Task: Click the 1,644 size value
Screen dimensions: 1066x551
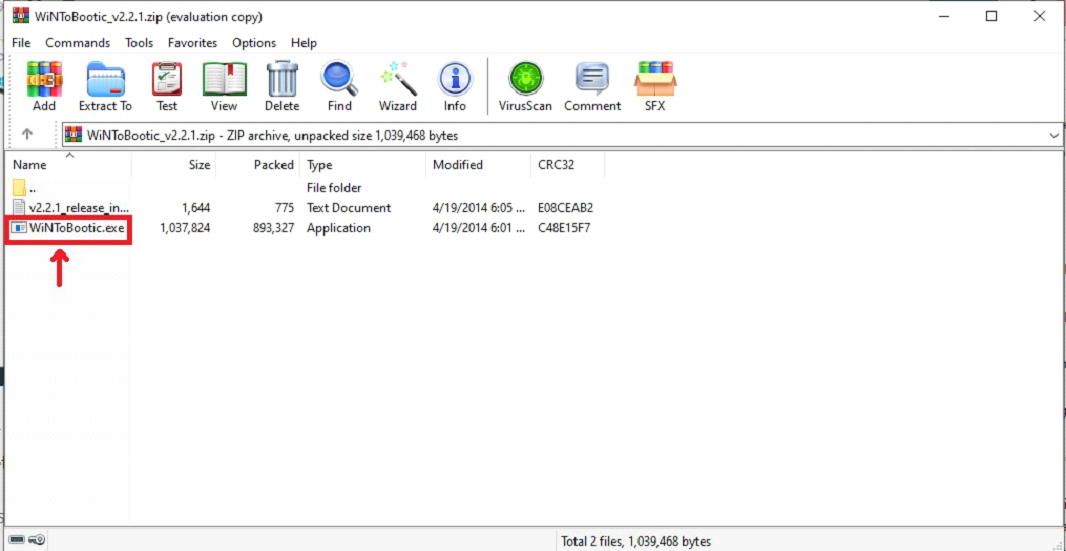Action: pyautogui.click(x=196, y=207)
